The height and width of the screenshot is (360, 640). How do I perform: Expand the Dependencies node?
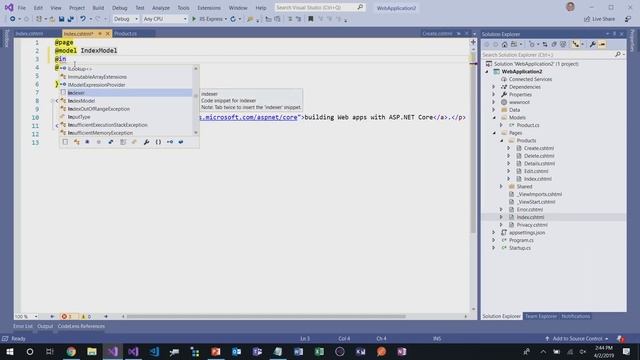point(493,87)
